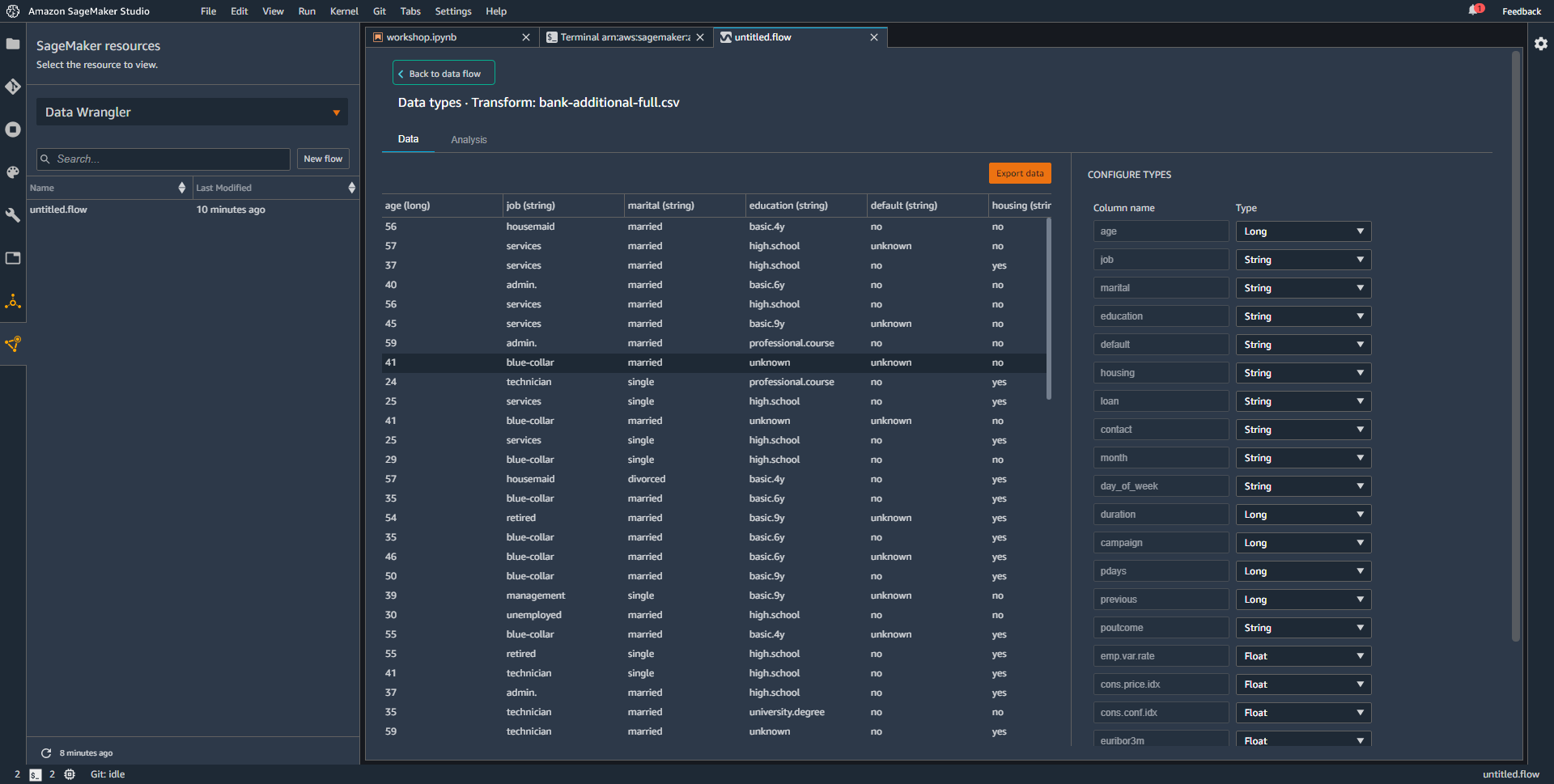Click the housing column name field
Image resolution: width=1554 pixels, height=784 pixels.
click(x=1161, y=373)
